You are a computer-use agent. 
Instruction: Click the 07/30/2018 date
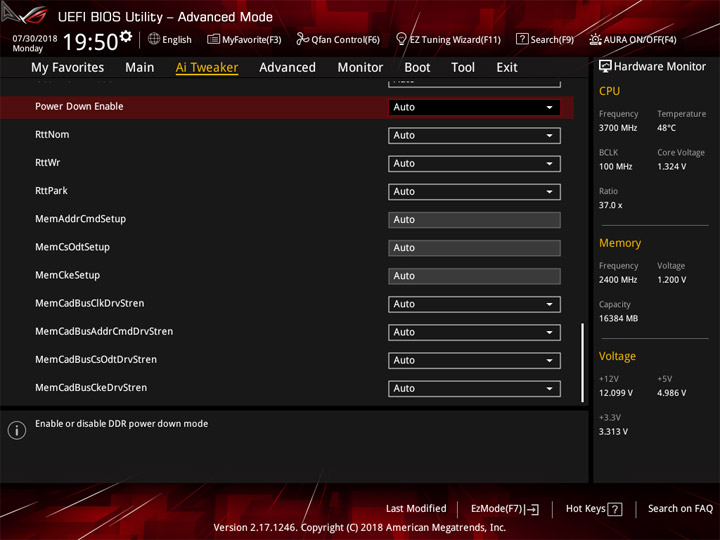[35, 39]
